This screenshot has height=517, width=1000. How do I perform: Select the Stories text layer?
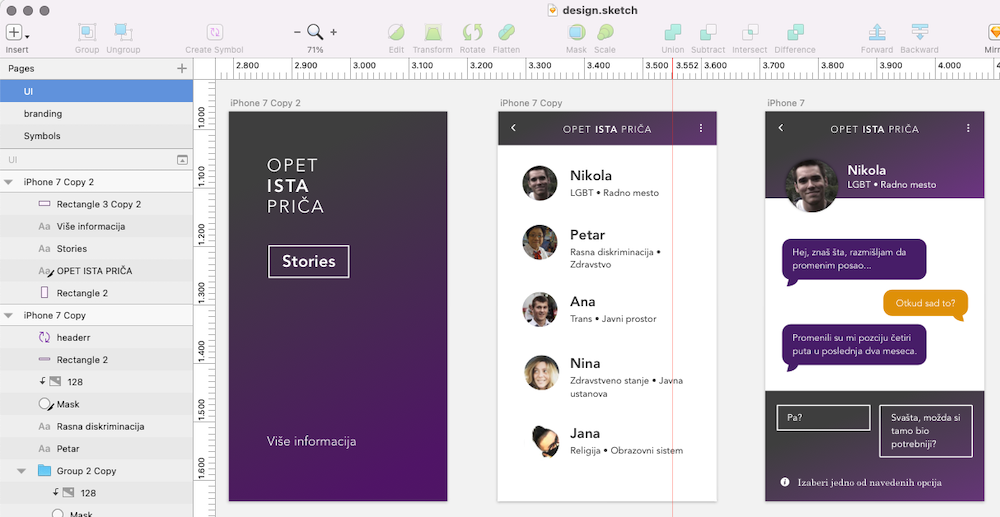pos(96,249)
